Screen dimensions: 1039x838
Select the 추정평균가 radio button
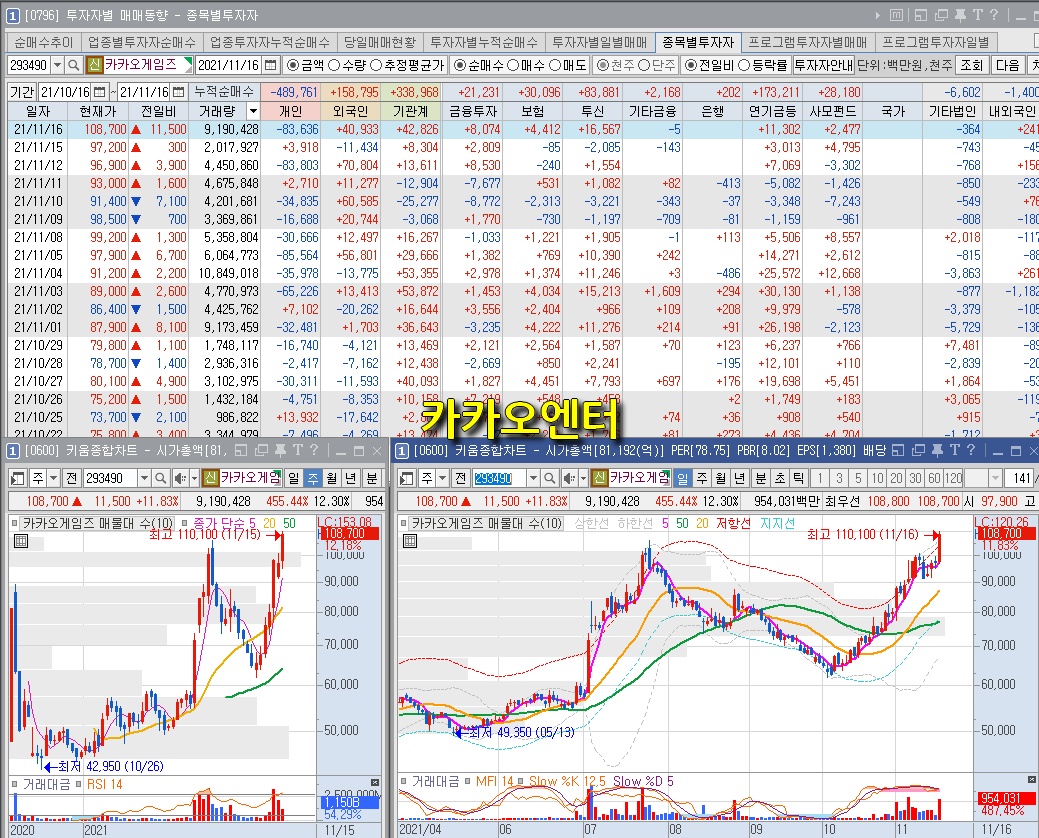tap(376, 65)
